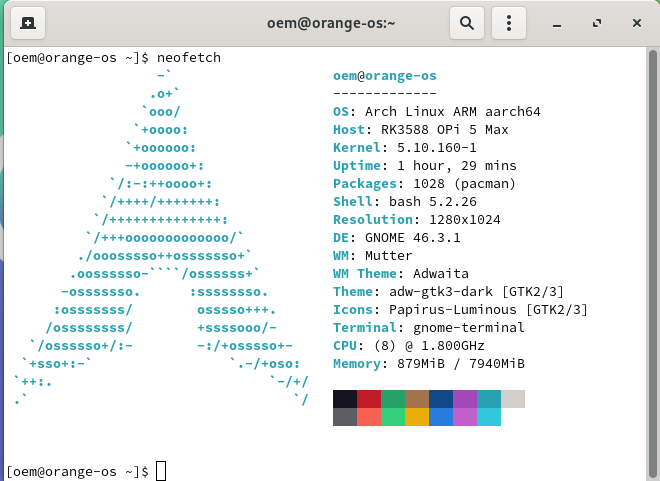Click the Resolution line 1280x1024
Viewport: 660px width, 481px height.
coord(417,220)
